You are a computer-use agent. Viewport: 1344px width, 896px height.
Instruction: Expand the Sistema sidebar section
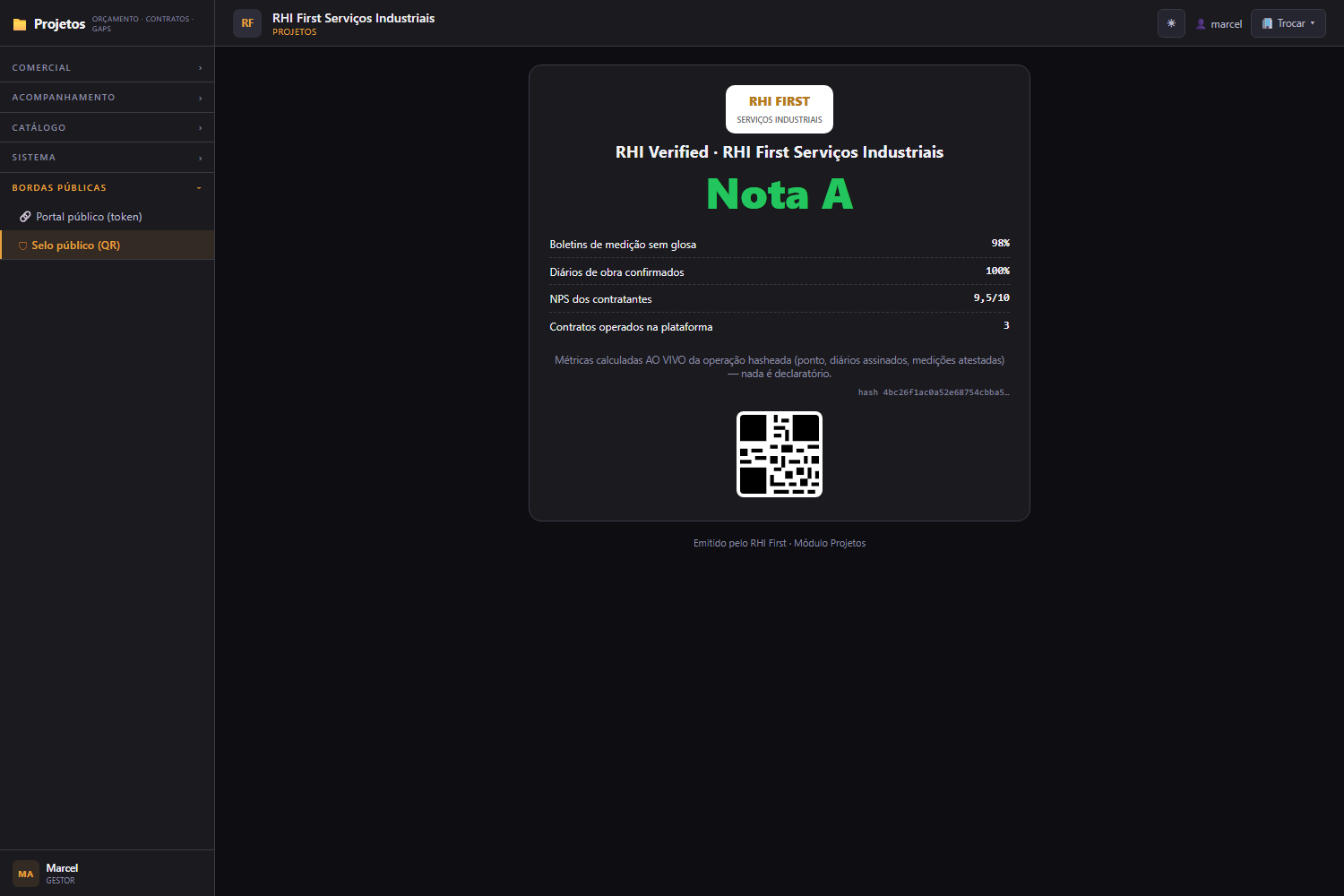pyautogui.click(x=108, y=158)
